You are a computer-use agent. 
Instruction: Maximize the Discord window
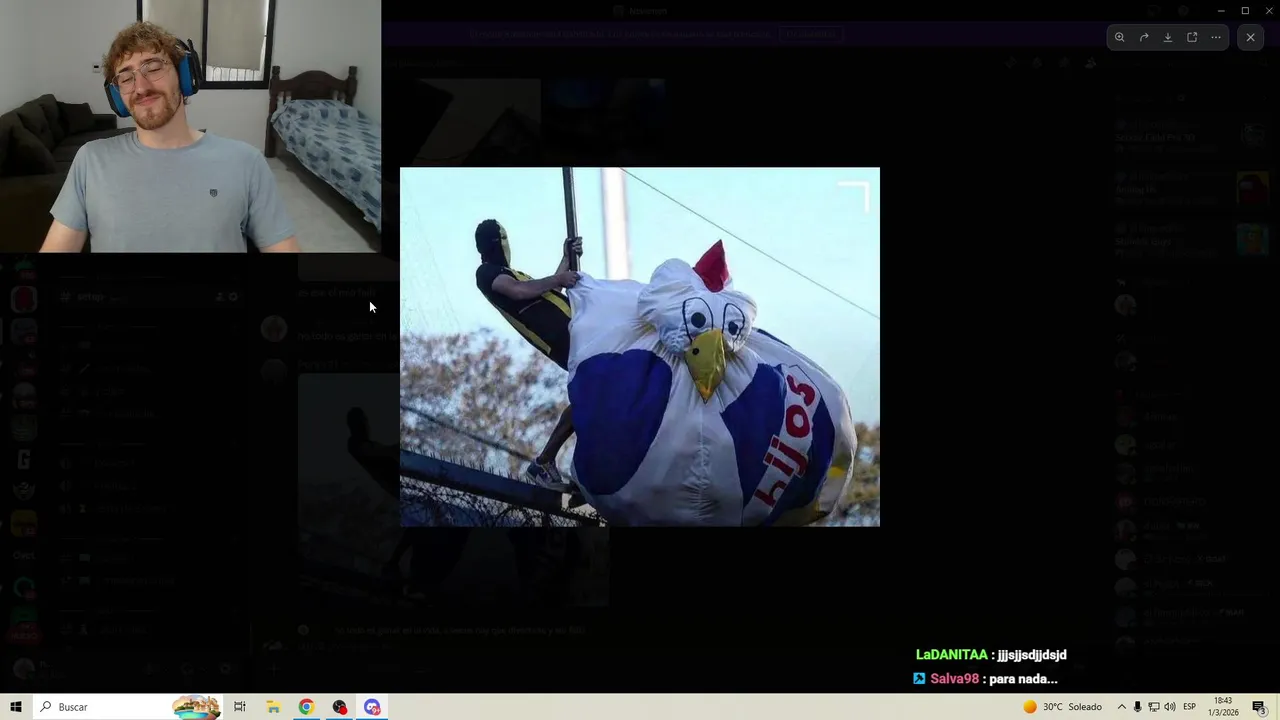[x=1245, y=11]
